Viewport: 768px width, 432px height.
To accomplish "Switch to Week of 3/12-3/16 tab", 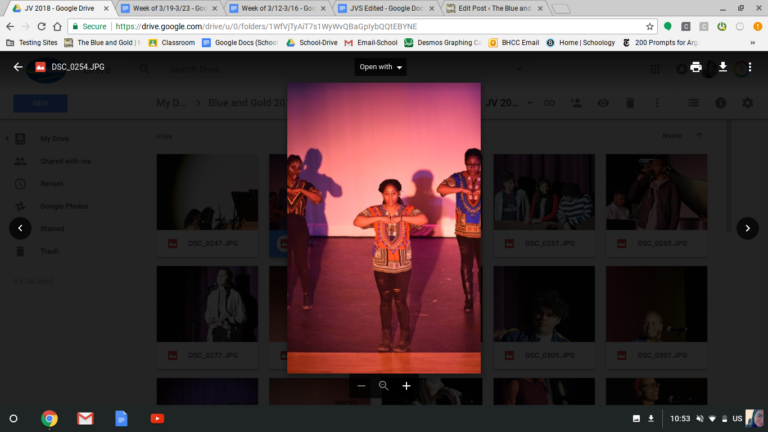I will 278,8.
